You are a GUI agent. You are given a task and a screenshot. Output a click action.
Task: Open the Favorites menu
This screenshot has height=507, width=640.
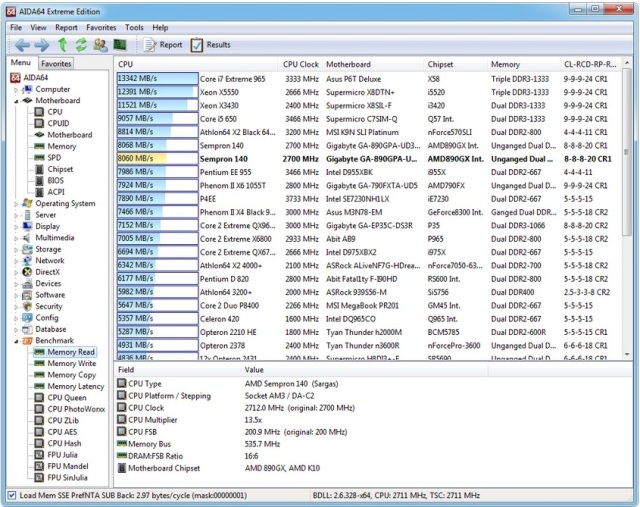tap(101, 28)
